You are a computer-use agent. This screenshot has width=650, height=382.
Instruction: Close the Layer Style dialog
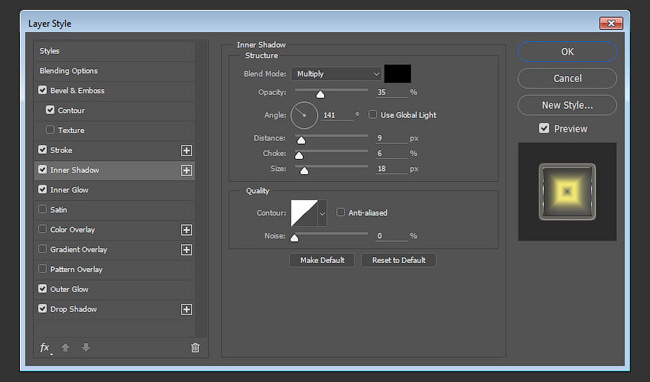tap(611, 23)
